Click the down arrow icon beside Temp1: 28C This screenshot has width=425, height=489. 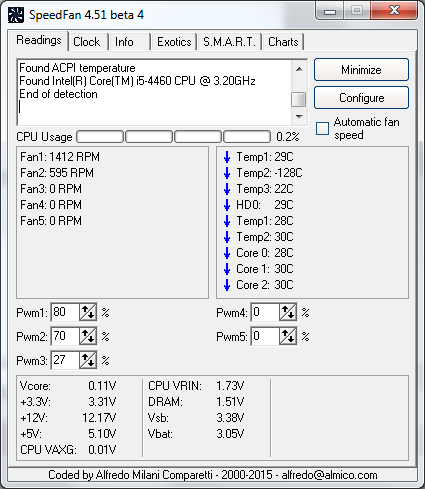pyautogui.click(x=227, y=221)
